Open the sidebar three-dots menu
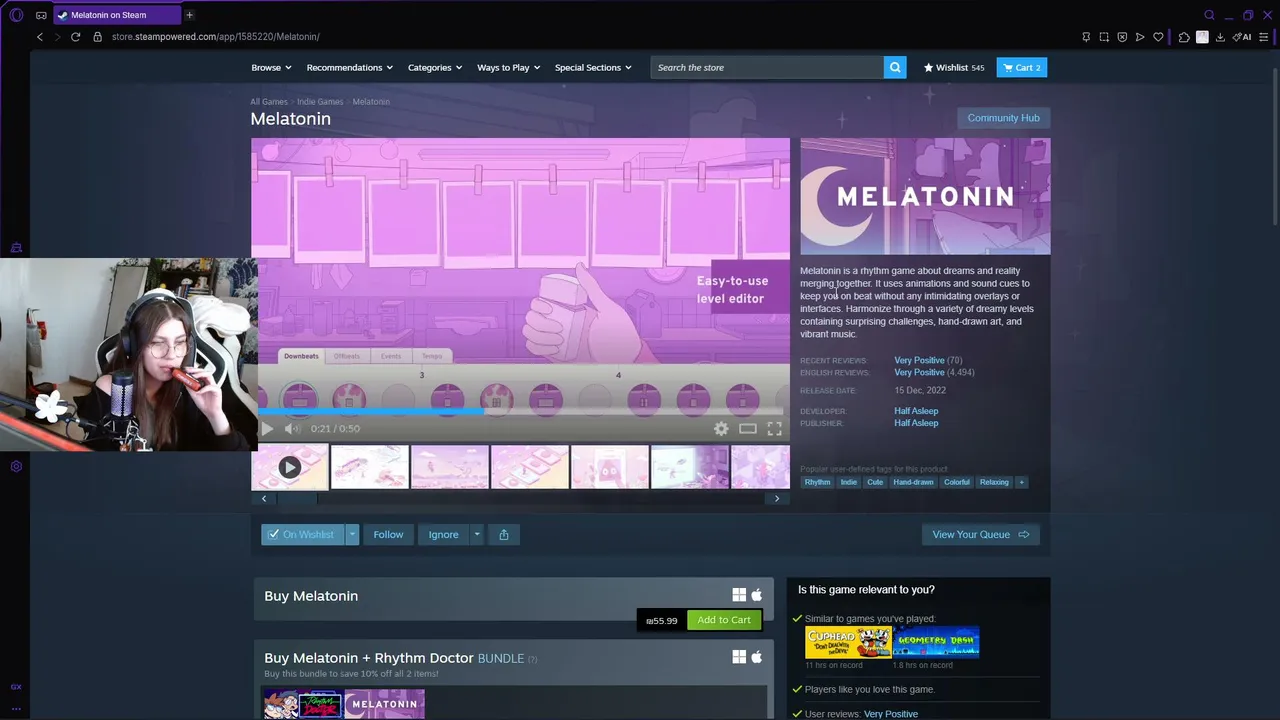 tap(16, 708)
